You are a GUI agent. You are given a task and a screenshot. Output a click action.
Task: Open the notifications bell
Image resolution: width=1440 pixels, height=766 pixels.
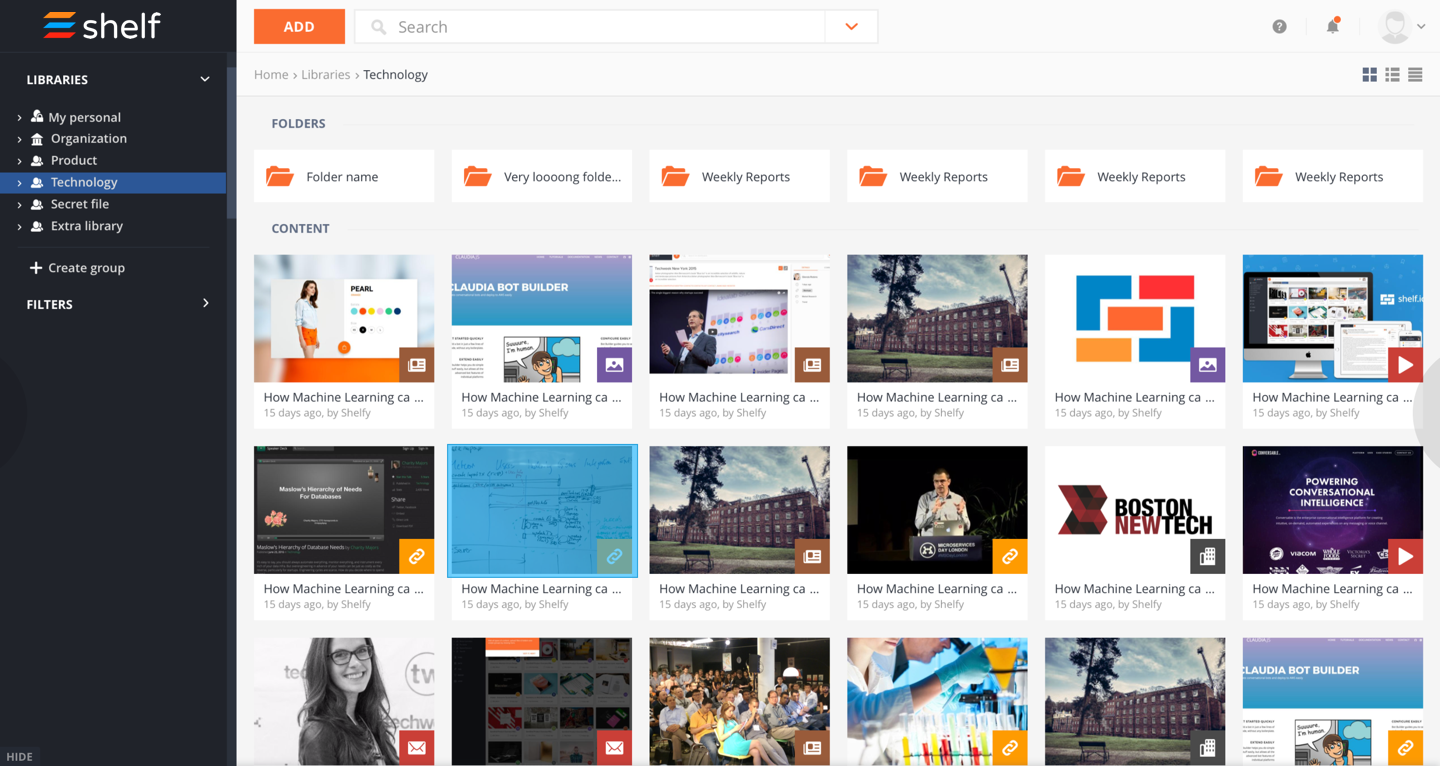click(1333, 26)
